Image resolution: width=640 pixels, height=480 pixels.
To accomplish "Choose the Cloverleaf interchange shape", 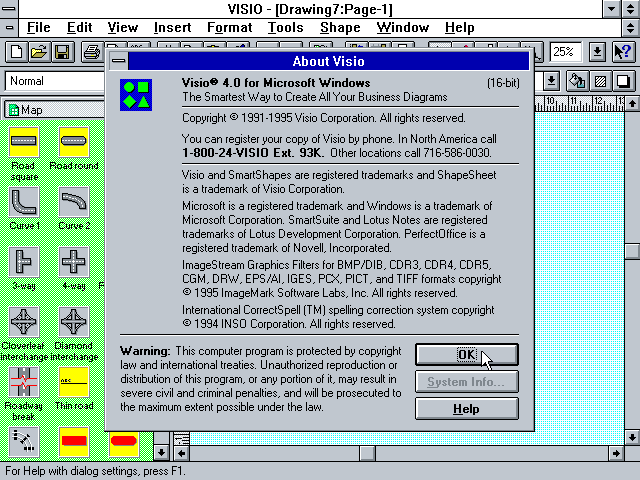I will [x=24, y=322].
